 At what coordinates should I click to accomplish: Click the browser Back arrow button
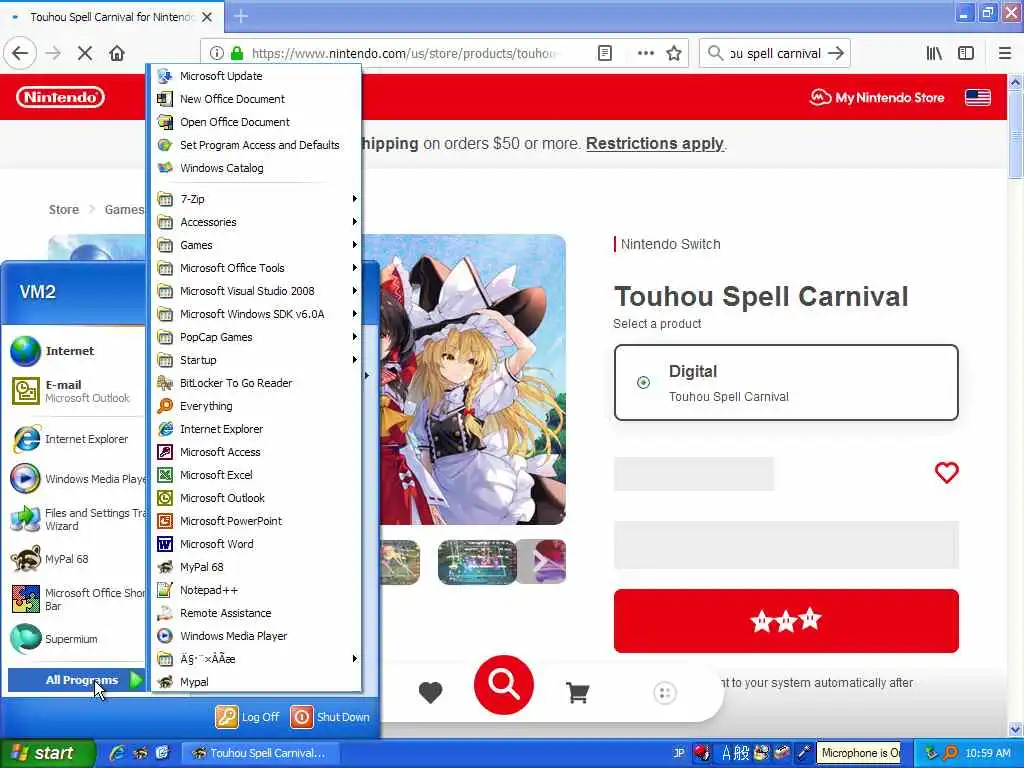pos(20,53)
